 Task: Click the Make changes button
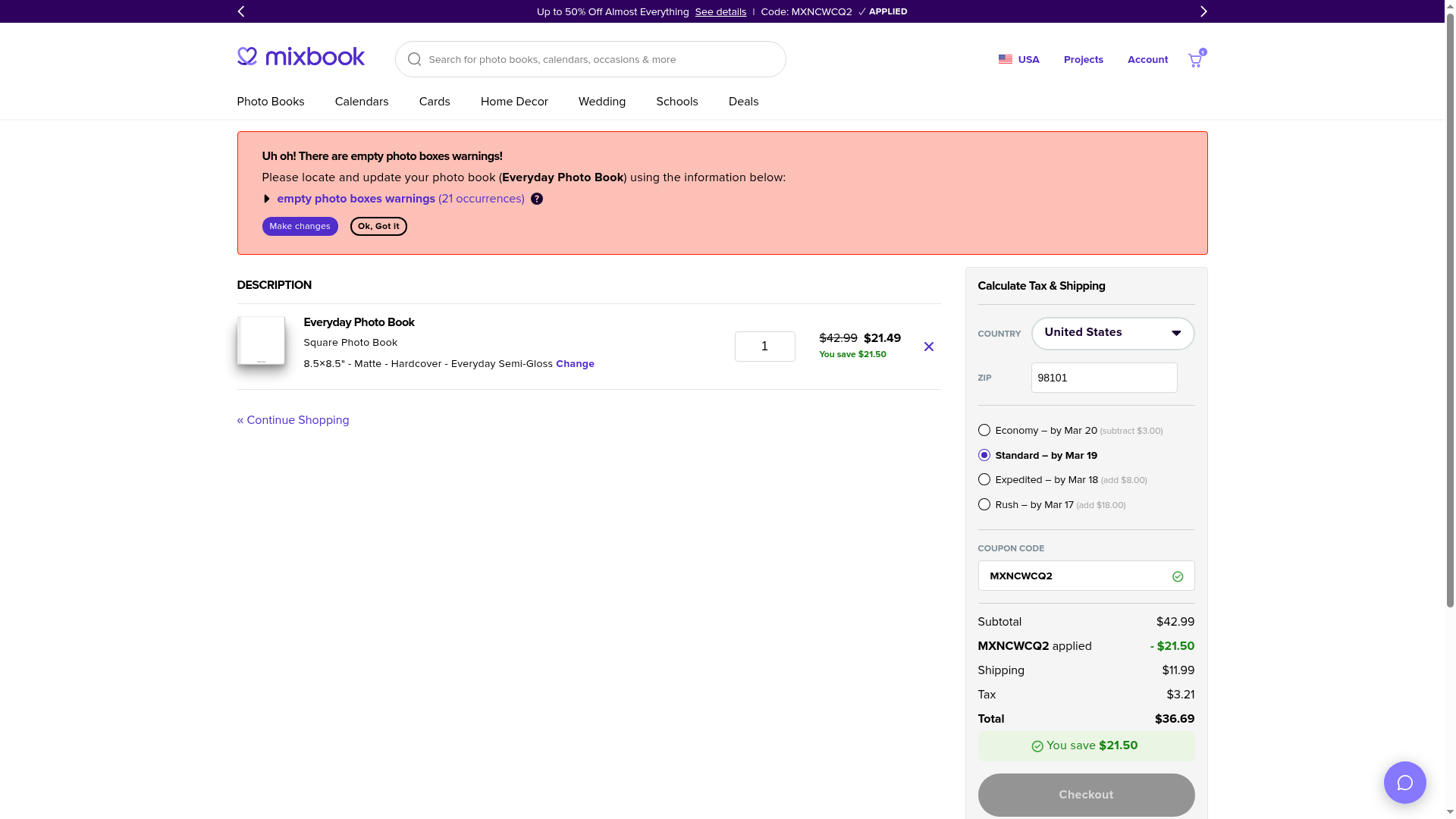pos(300,226)
